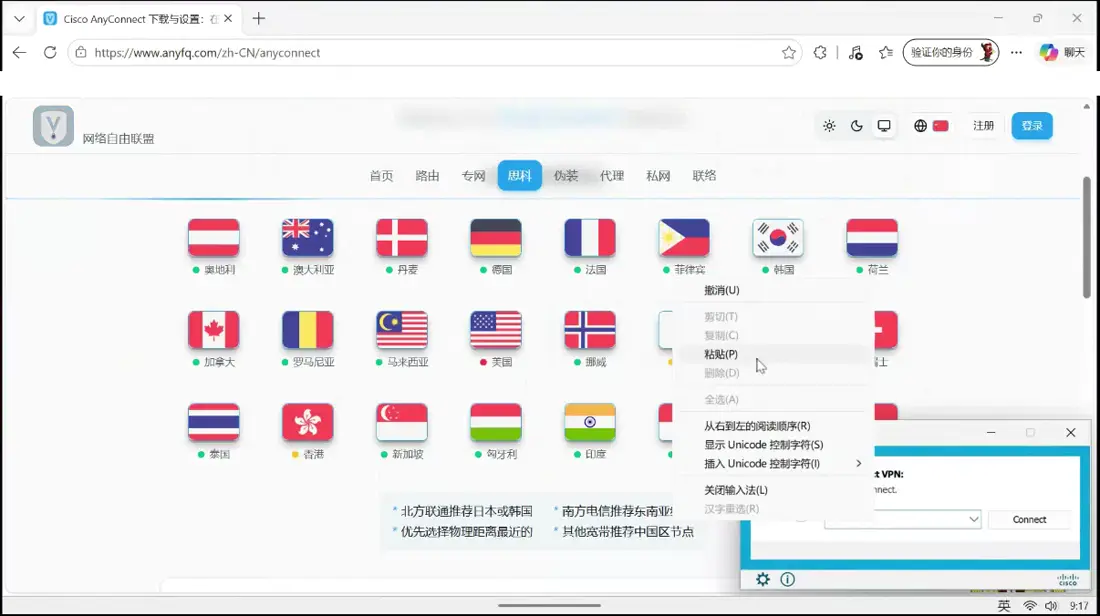Go back in browser
Screen dimensions: 1100x616
pyautogui.click(x=19, y=53)
